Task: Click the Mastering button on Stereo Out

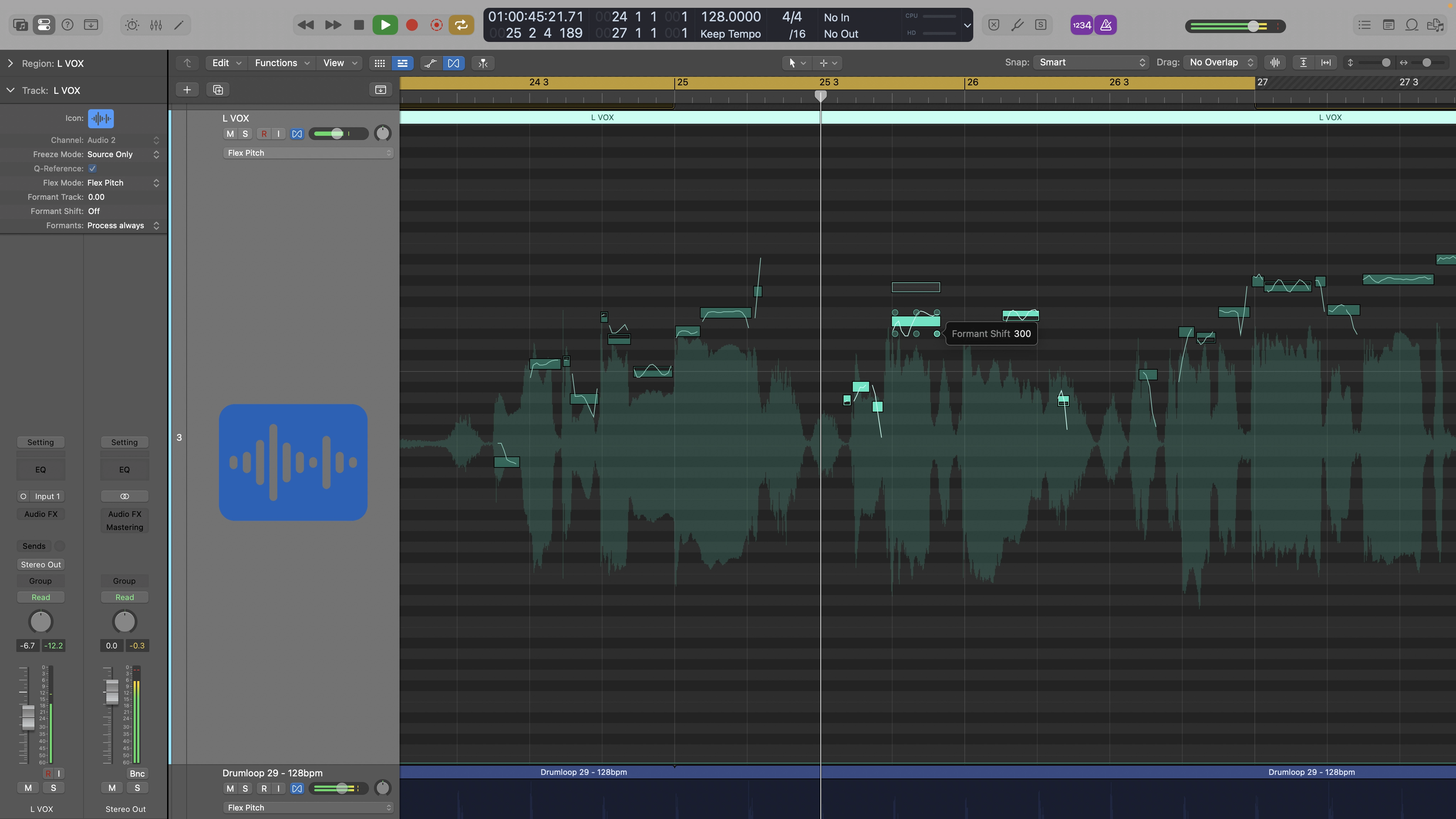Action: 125,528
